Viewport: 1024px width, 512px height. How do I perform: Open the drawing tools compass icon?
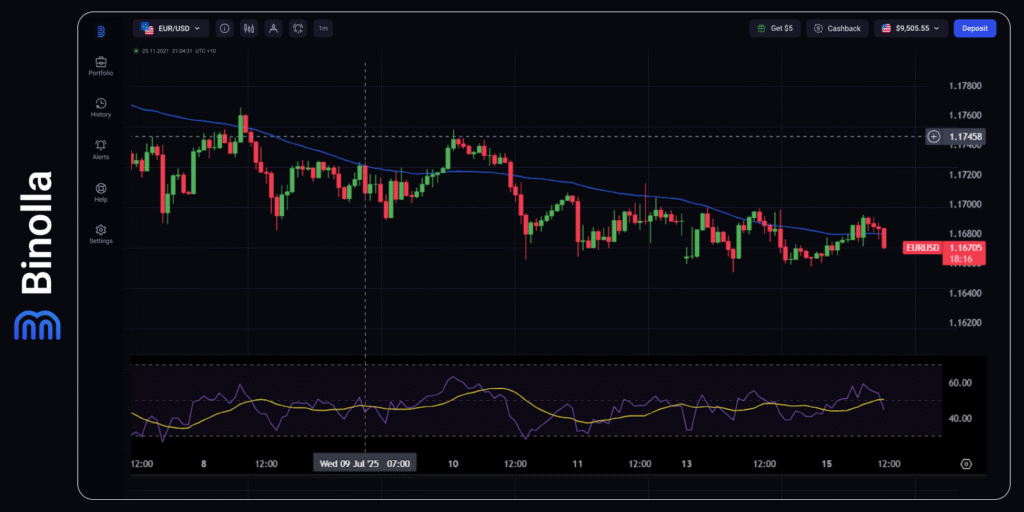[x=273, y=29]
